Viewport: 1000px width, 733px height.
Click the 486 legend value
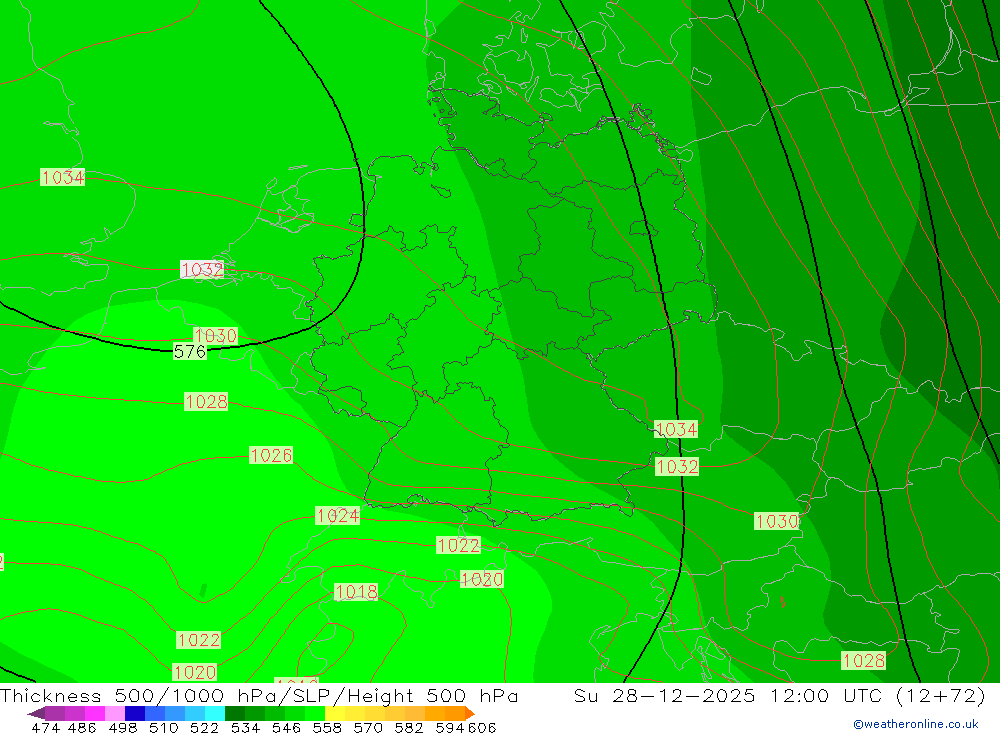click(x=82, y=727)
